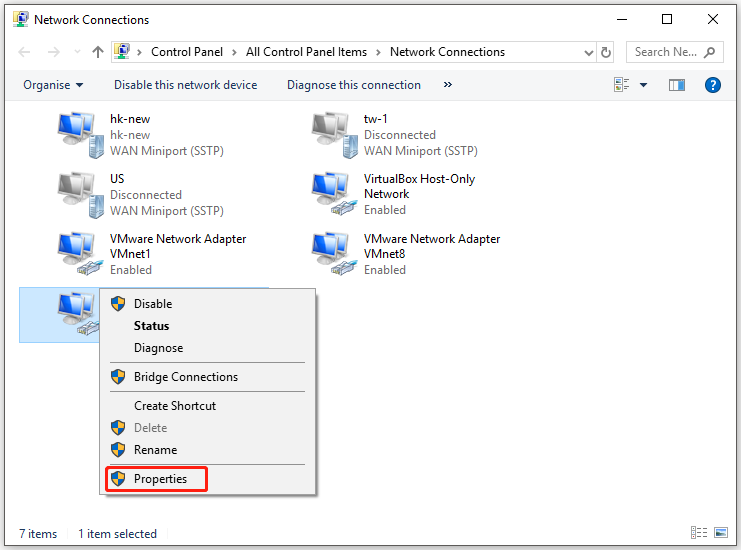Viewport: 741px width, 550px height.
Task: Go to All Control Panel Items breadcrumb
Action: point(306,52)
